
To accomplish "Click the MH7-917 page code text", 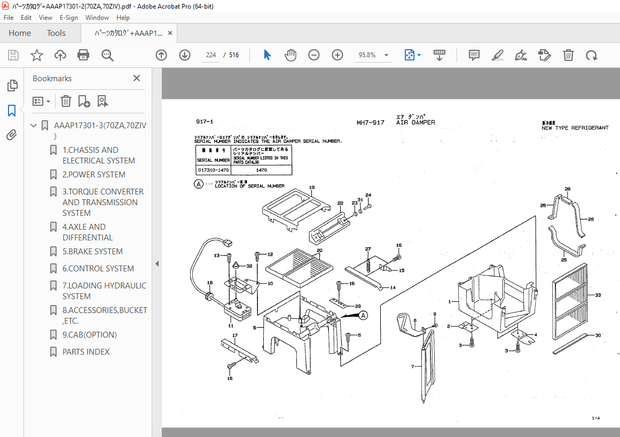I will pos(370,123).
